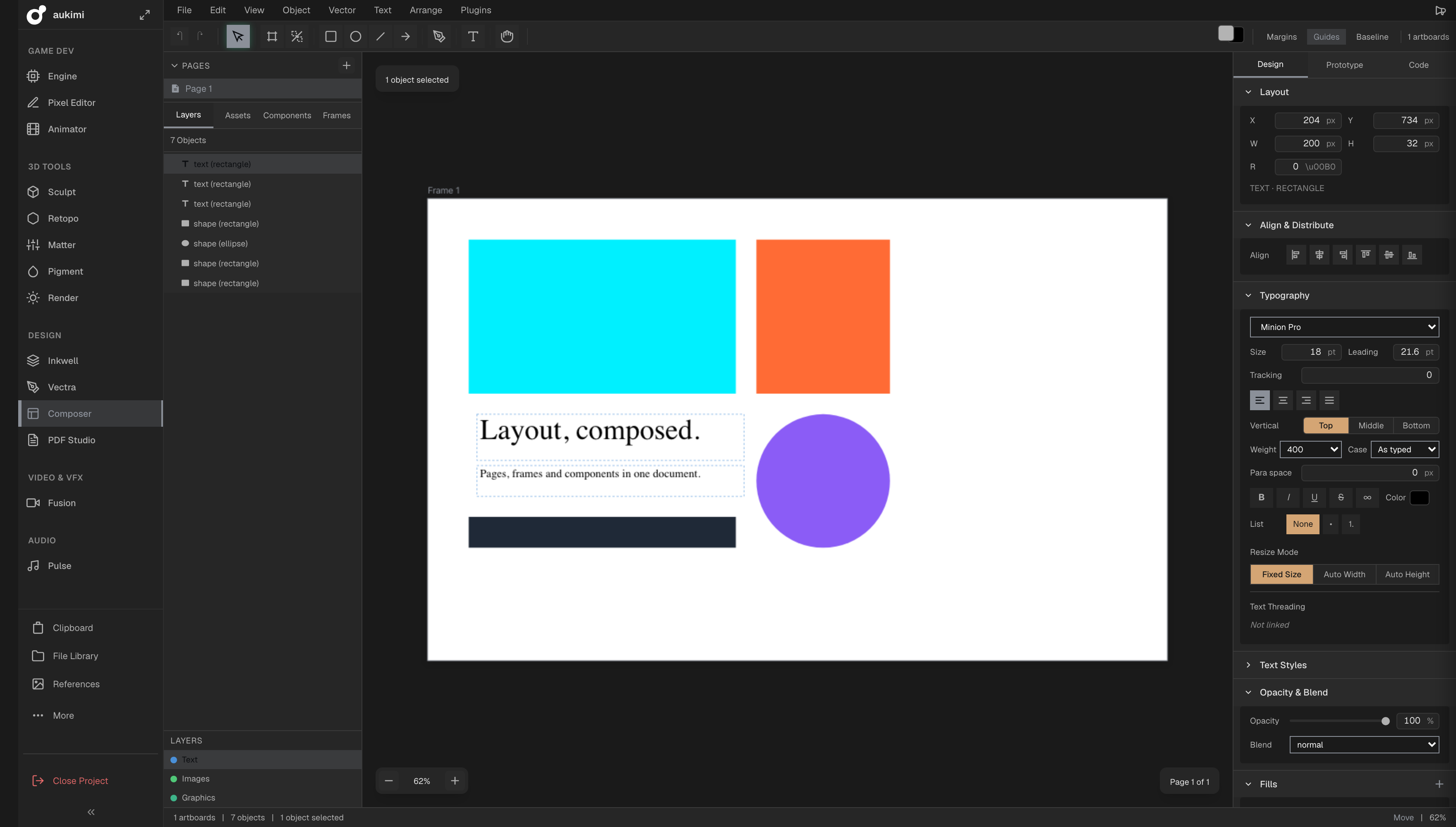Open the Blend mode normal dropdown
This screenshot has height=827, width=1456.
click(1364, 745)
